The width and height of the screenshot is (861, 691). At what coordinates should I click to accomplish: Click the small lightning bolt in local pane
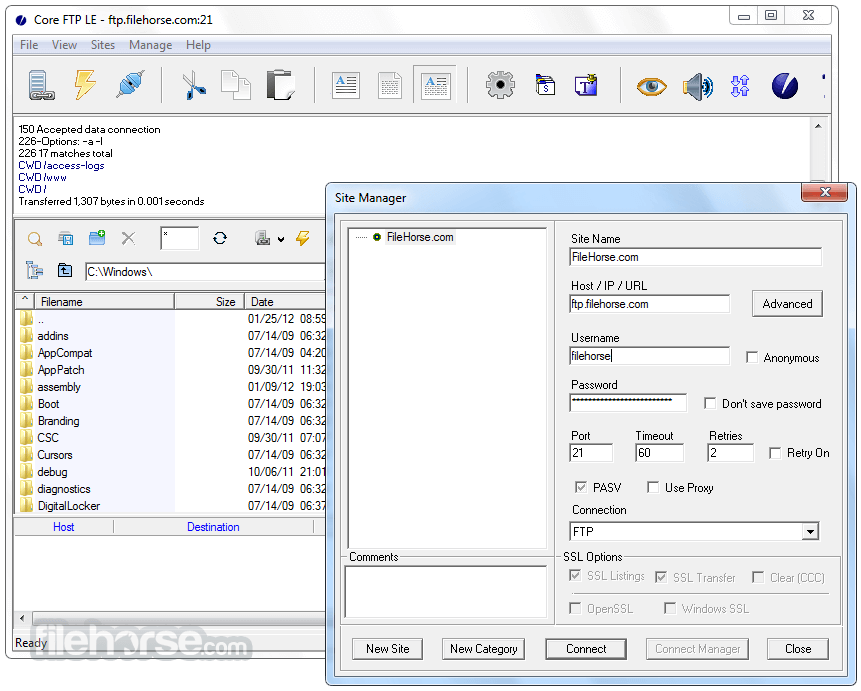click(303, 238)
